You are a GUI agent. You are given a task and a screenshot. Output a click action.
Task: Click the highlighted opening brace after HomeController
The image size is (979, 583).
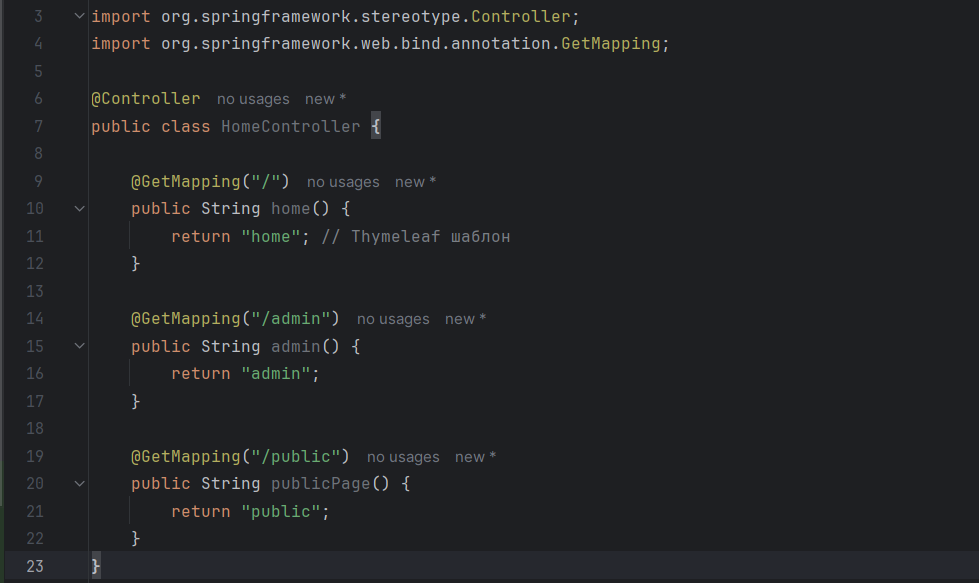tap(376, 127)
